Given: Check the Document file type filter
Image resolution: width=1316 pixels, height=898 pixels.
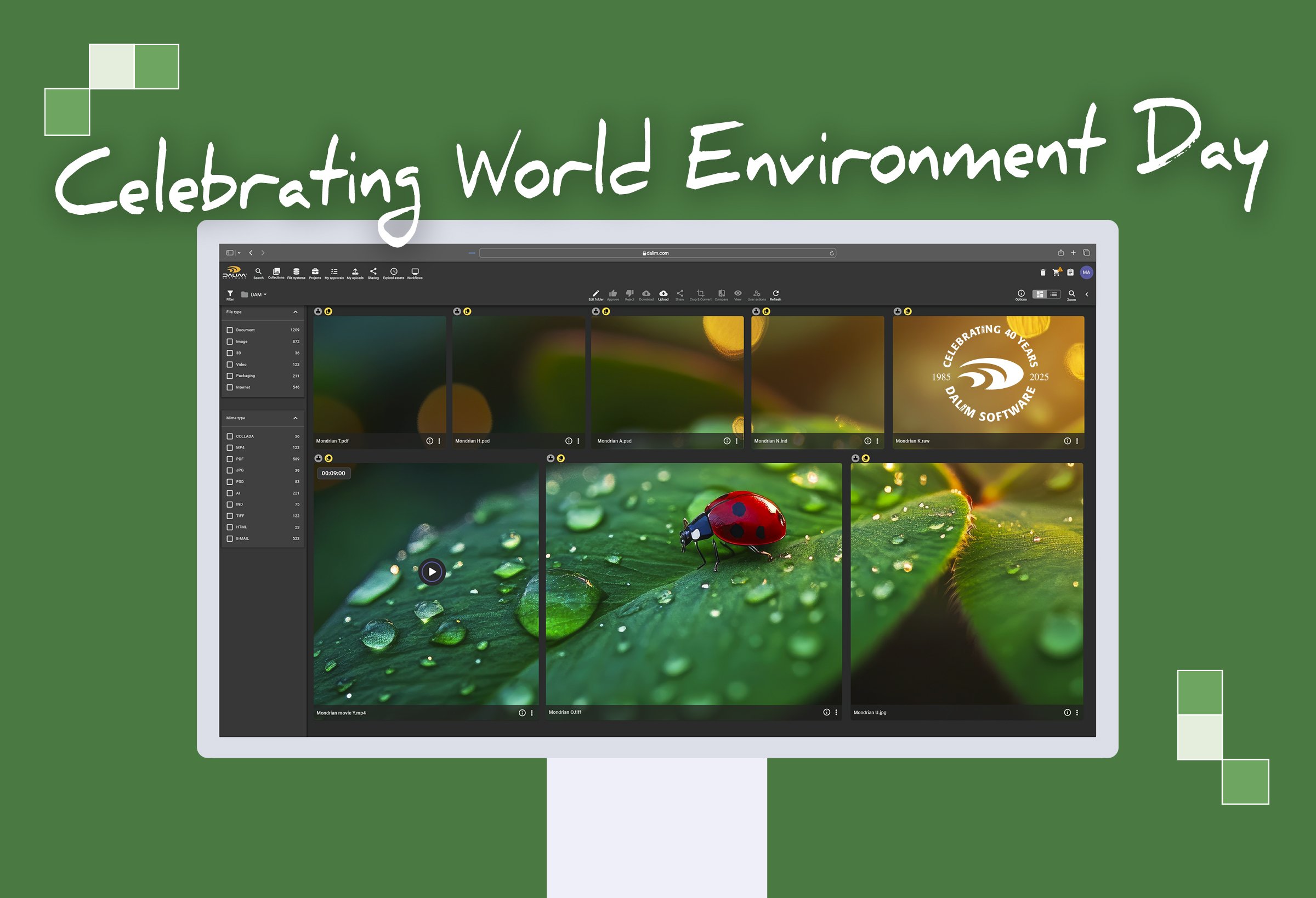Looking at the screenshot, I should (229, 330).
